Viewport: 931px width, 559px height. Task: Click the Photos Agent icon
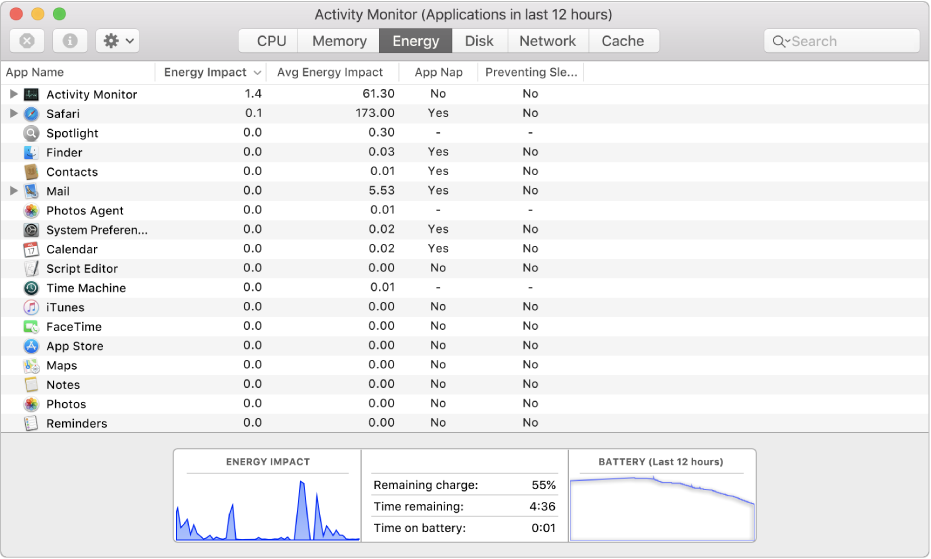(x=31, y=210)
